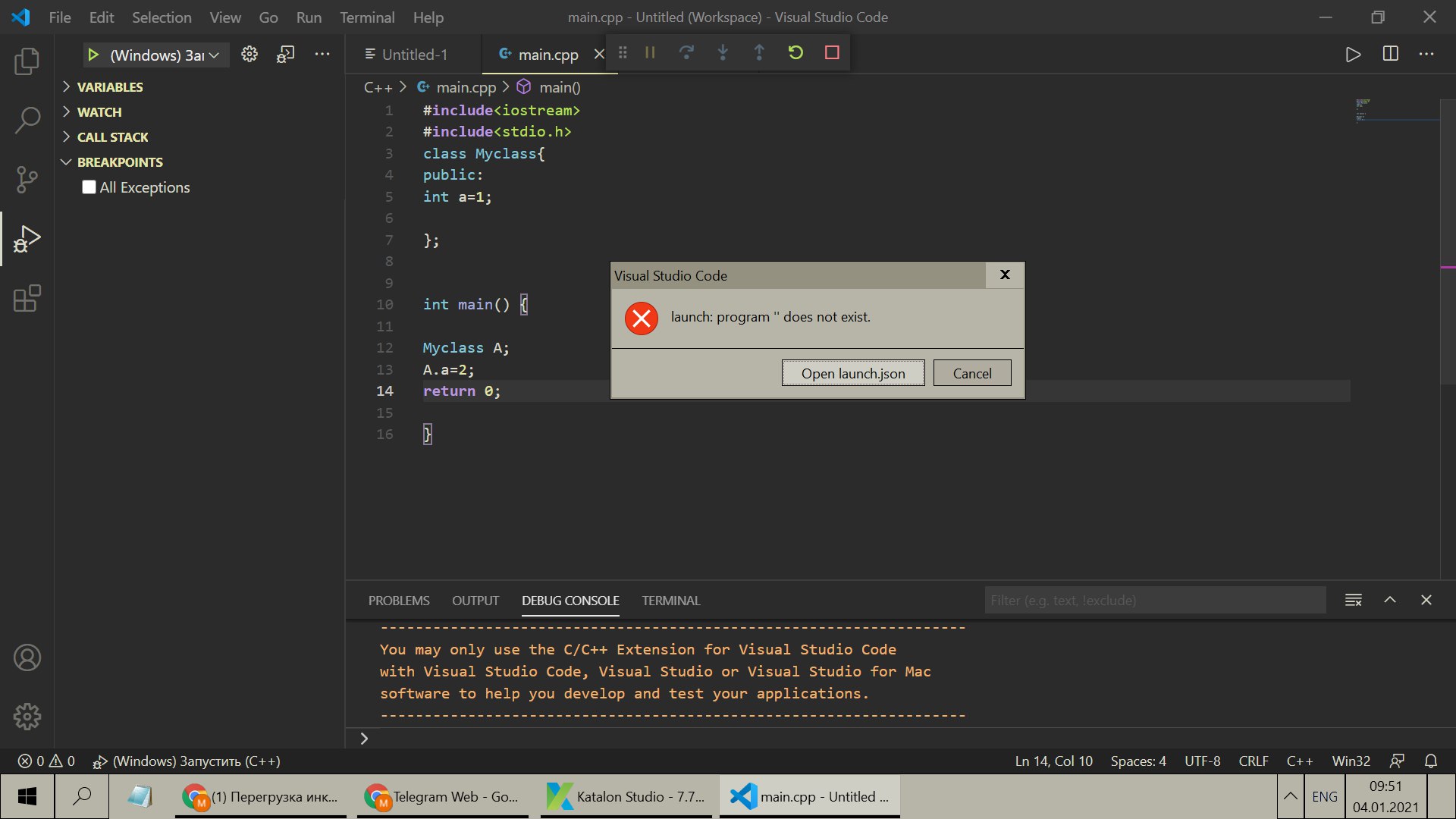Viewport: 1456px width, 819px height.
Task: Click the C++ folder breadcrumb
Action: (378, 87)
